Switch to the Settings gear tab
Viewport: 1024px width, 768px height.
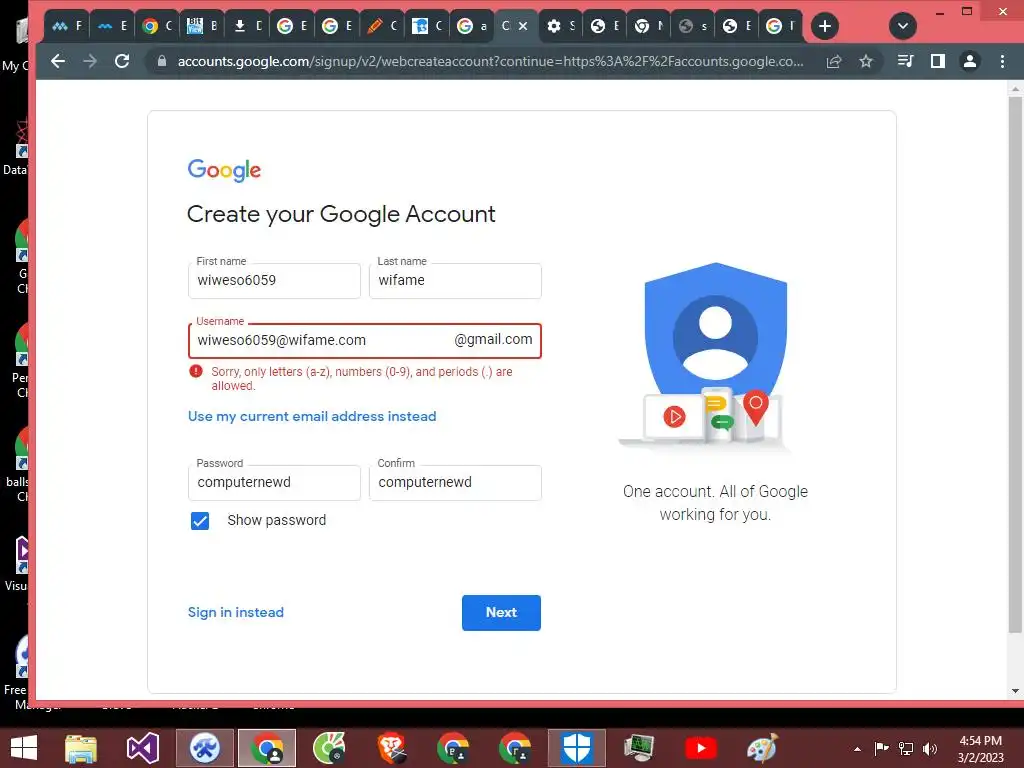pos(562,26)
